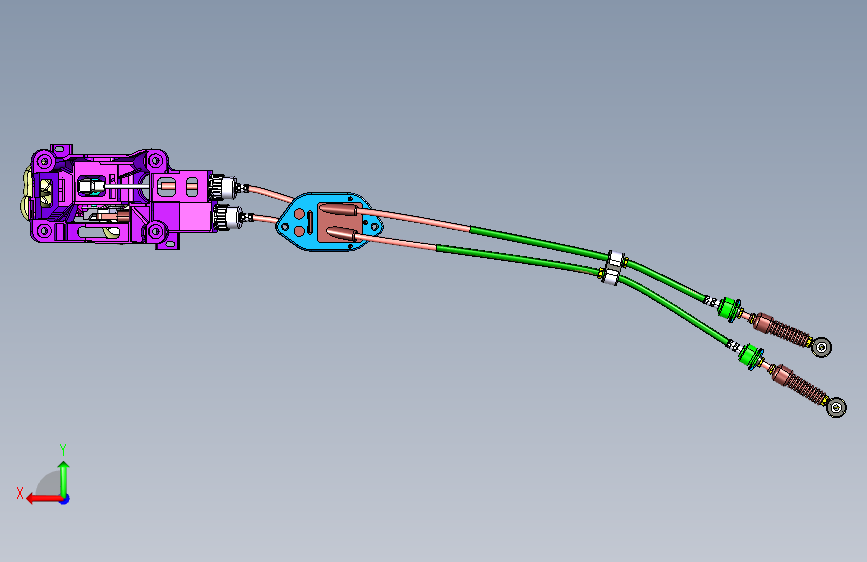The image size is (867, 562).
Task: Select the upper white cable clip
Action: 616,259
